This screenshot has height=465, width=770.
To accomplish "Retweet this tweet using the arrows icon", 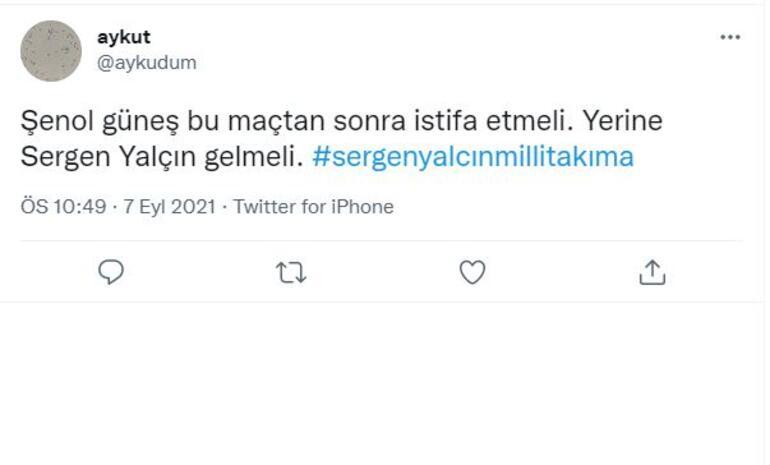I will (291, 271).
